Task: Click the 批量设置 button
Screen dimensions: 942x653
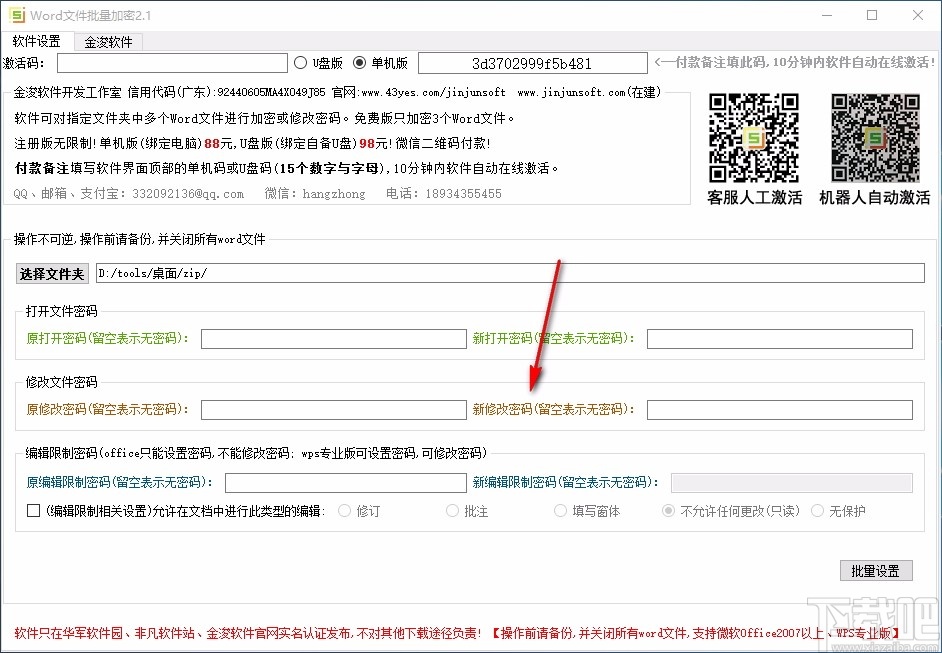Action: pyautogui.click(x=875, y=570)
